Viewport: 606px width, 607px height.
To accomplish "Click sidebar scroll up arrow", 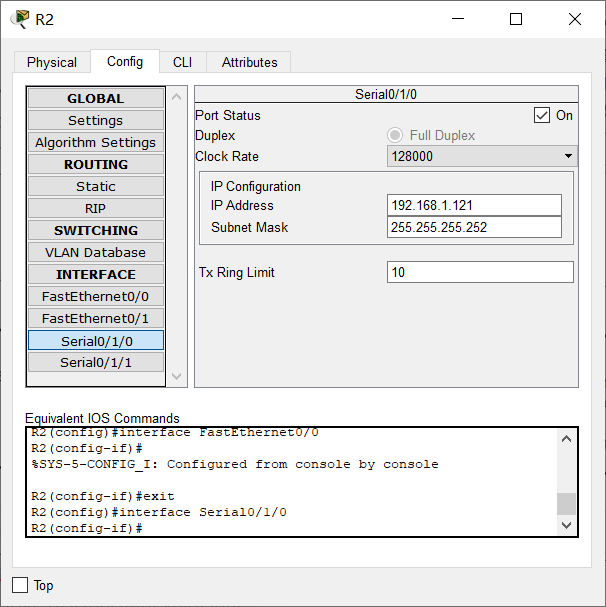I will click(x=177, y=97).
